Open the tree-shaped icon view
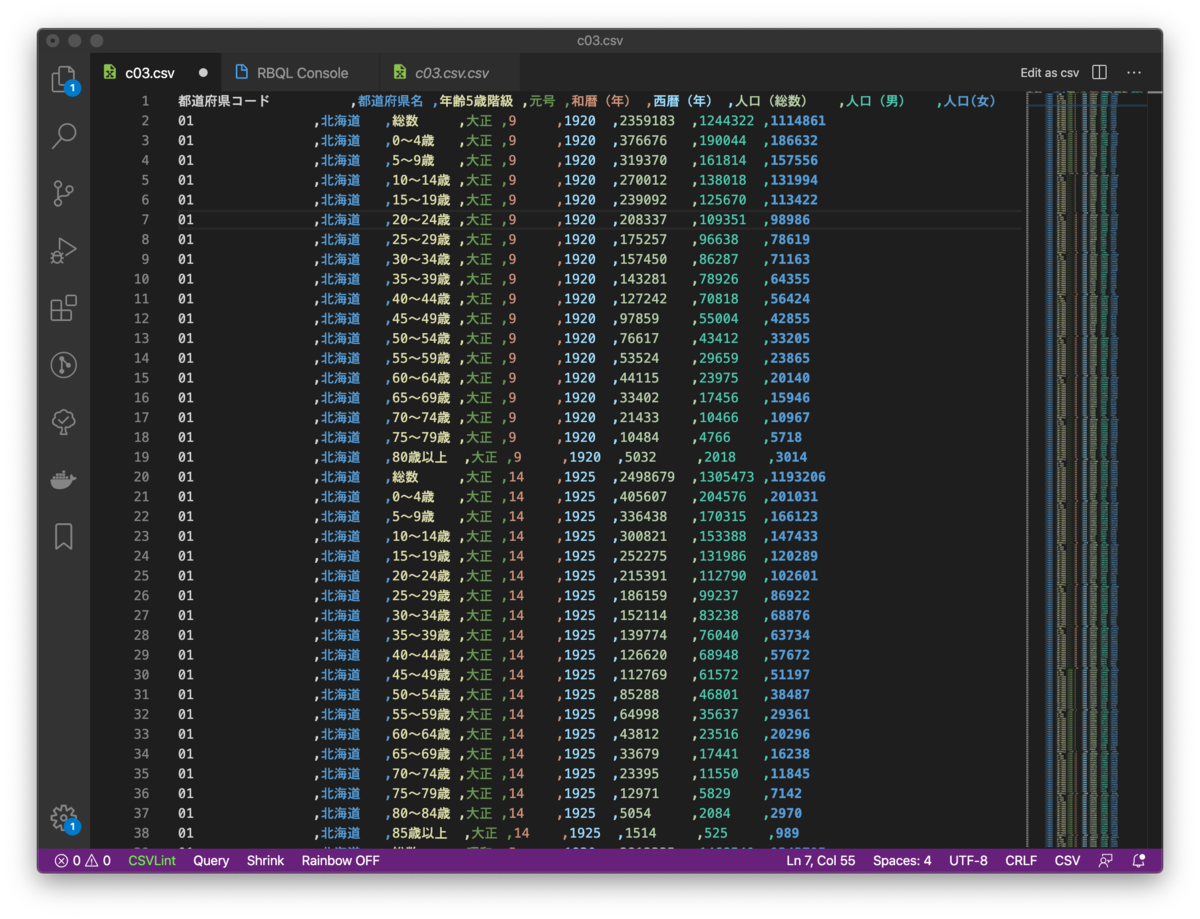The height and width of the screenshot is (919, 1200). tap(64, 423)
